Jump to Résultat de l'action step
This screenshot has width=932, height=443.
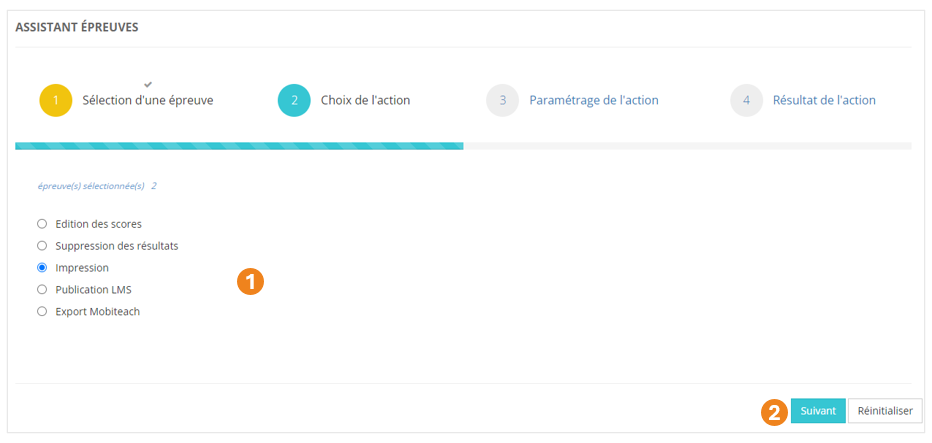824,101
